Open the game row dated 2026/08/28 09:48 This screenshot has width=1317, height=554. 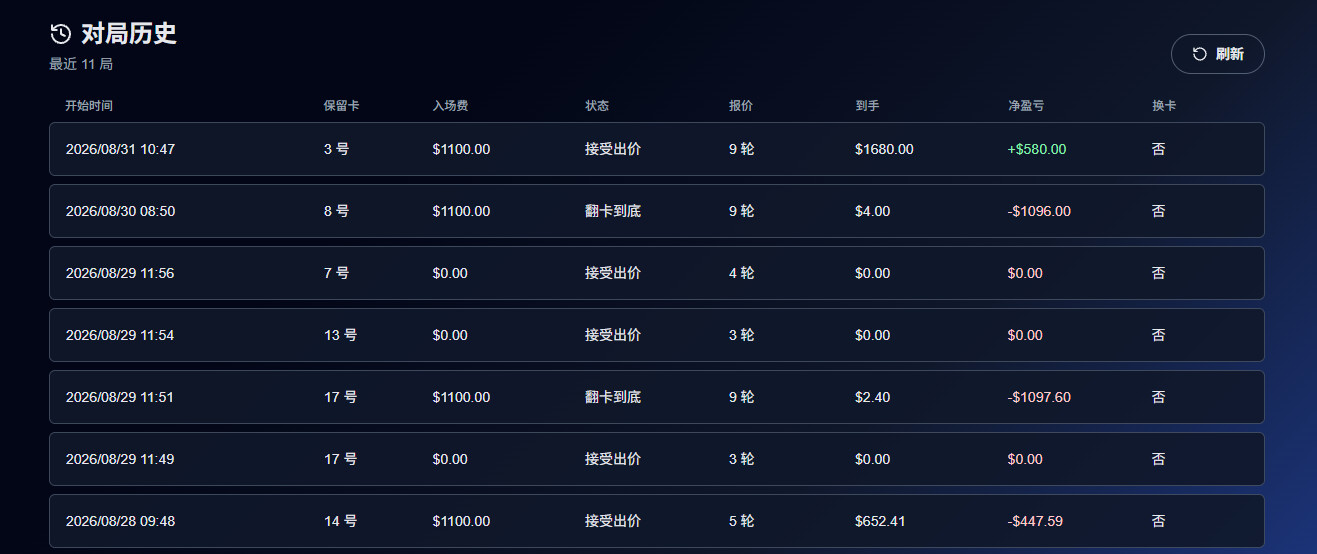pyautogui.click(x=657, y=521)
